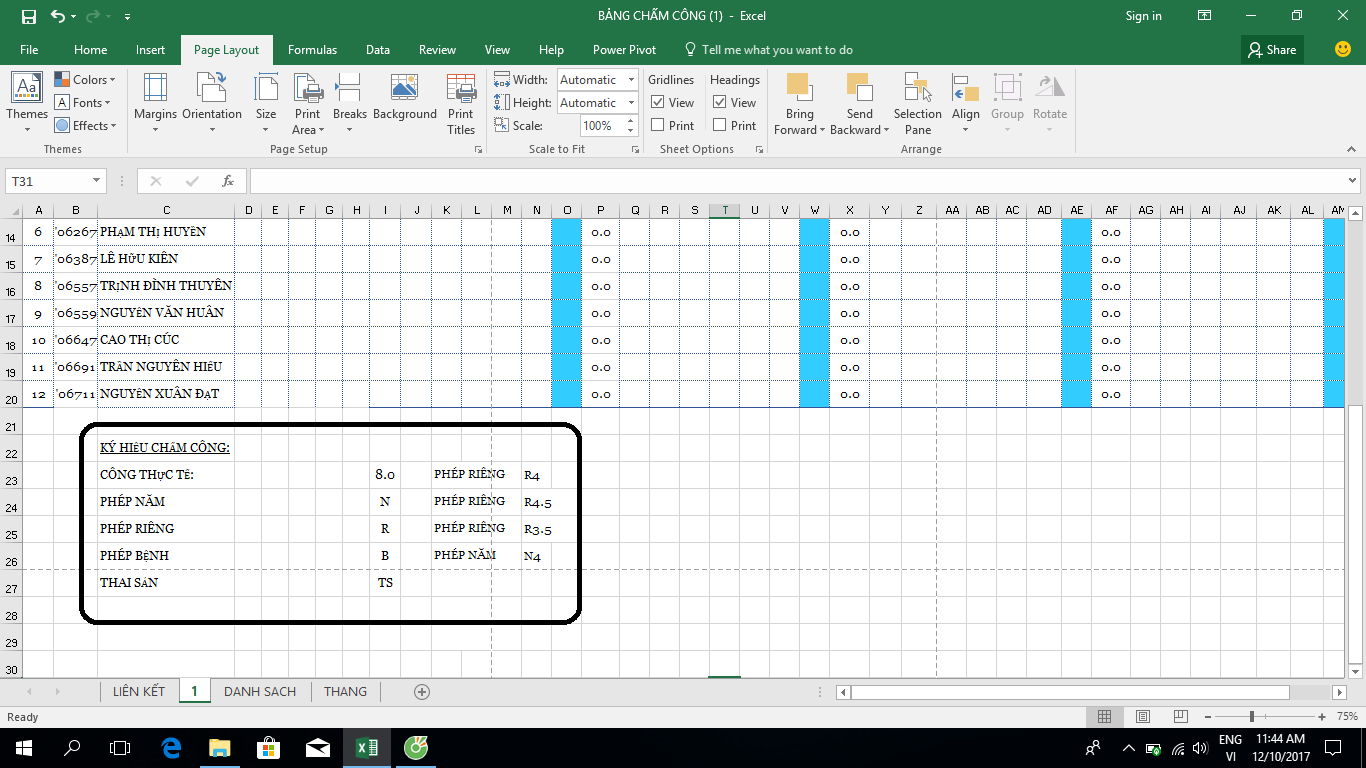1366x768 pixels.
Task: Insert a sheet Background image
Action: point(404,103)
